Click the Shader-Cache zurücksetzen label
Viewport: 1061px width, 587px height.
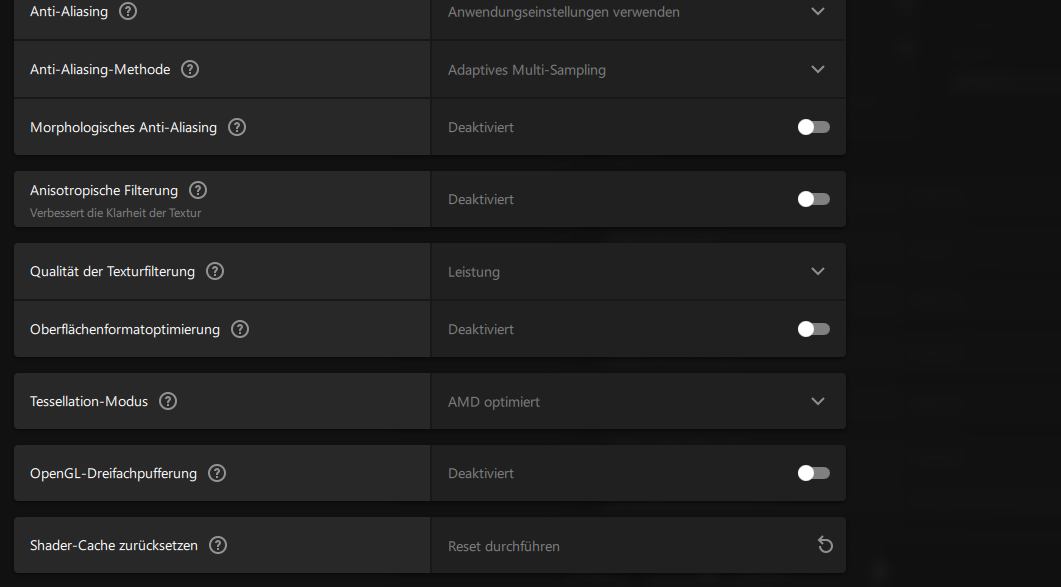coord(114,545)
